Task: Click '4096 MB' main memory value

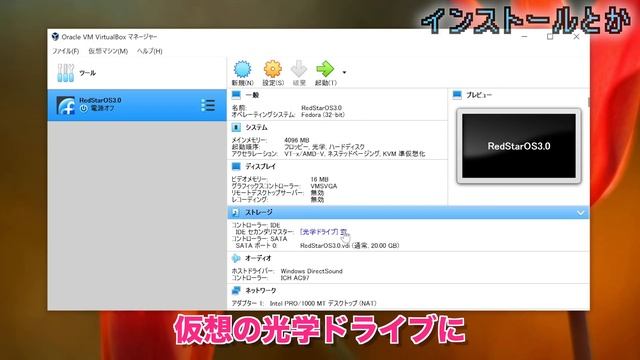Action: (297, 140)
